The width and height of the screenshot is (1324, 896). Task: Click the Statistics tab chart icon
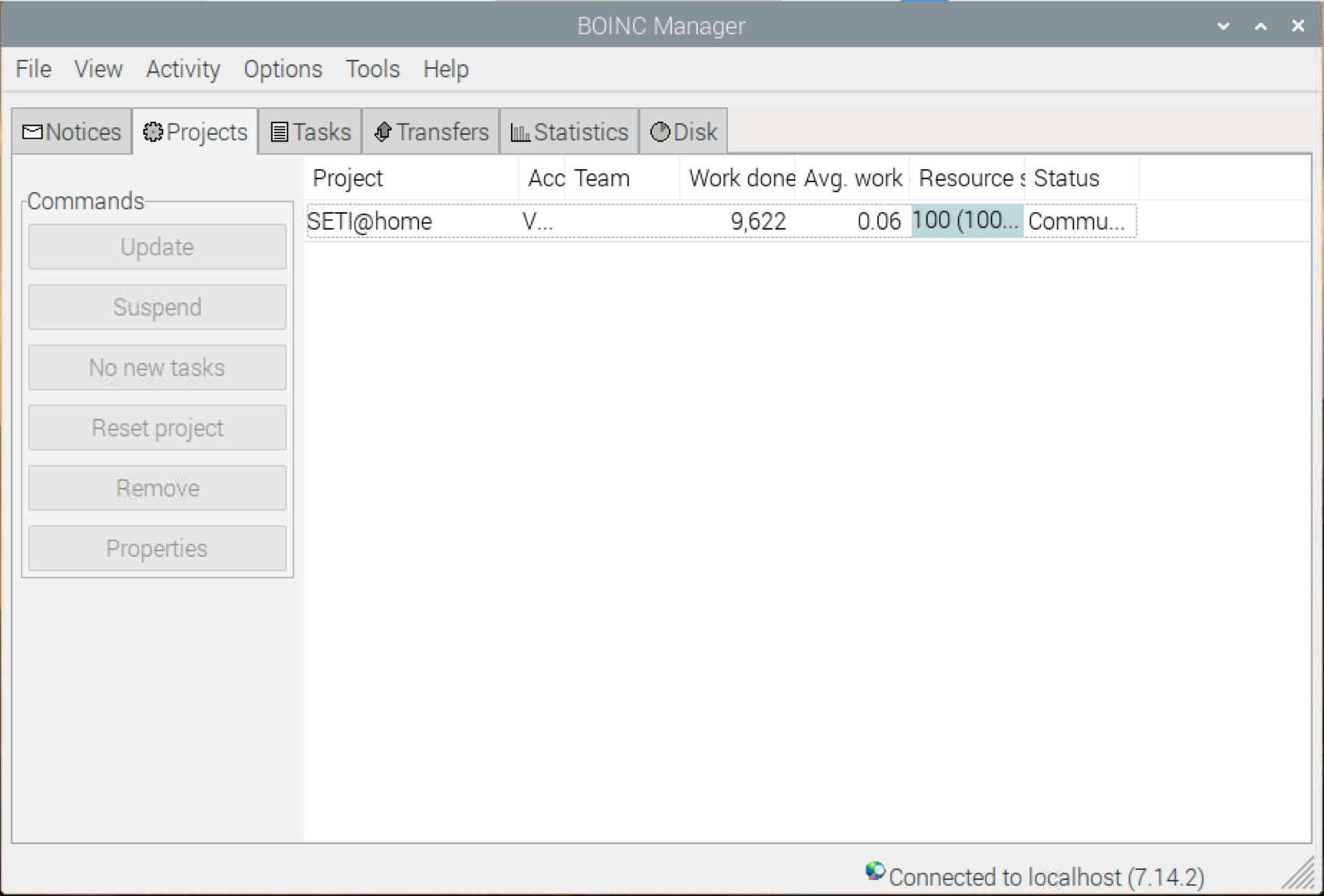click(x=520, y=133)
